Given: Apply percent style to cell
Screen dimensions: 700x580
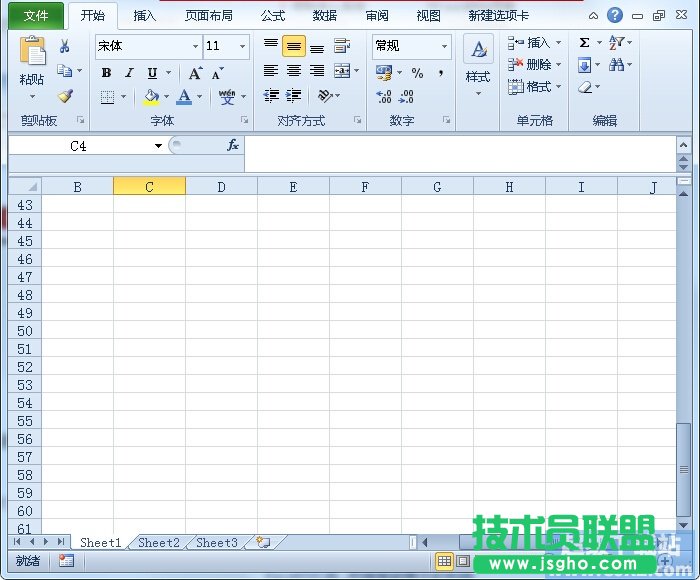Looking at the screenshot, I should click(417, 72).
